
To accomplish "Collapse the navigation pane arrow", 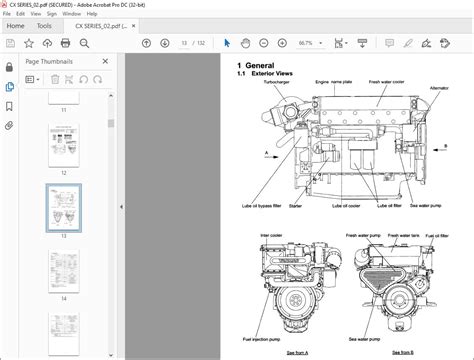I will click(121, 207).
